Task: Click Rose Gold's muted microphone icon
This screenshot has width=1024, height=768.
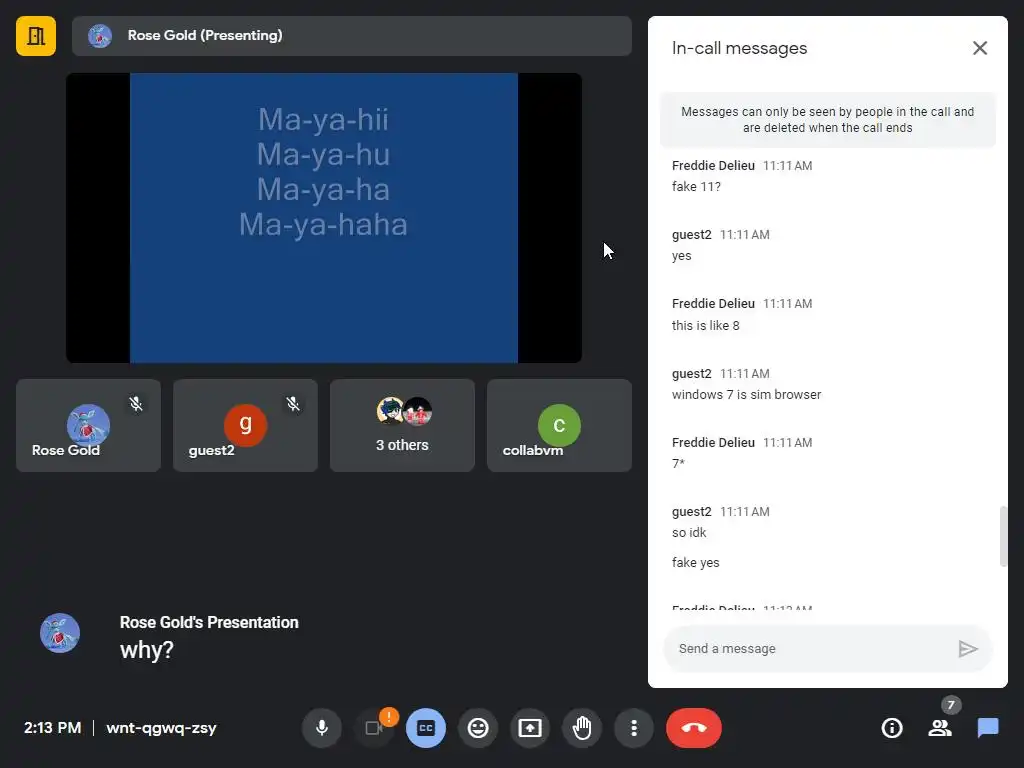Action: [136, 404]
